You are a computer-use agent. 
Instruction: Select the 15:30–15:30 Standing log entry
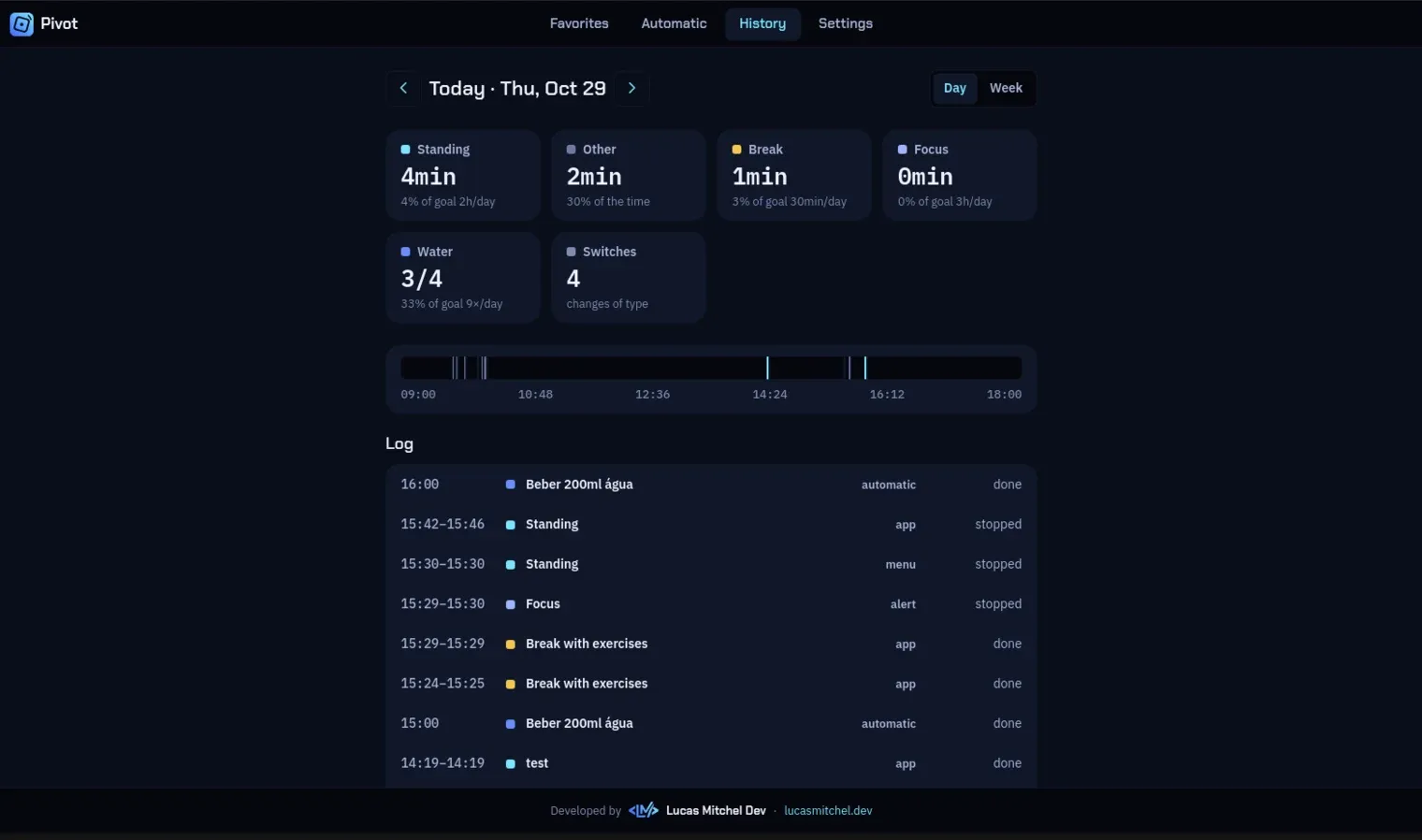(711, 564)
